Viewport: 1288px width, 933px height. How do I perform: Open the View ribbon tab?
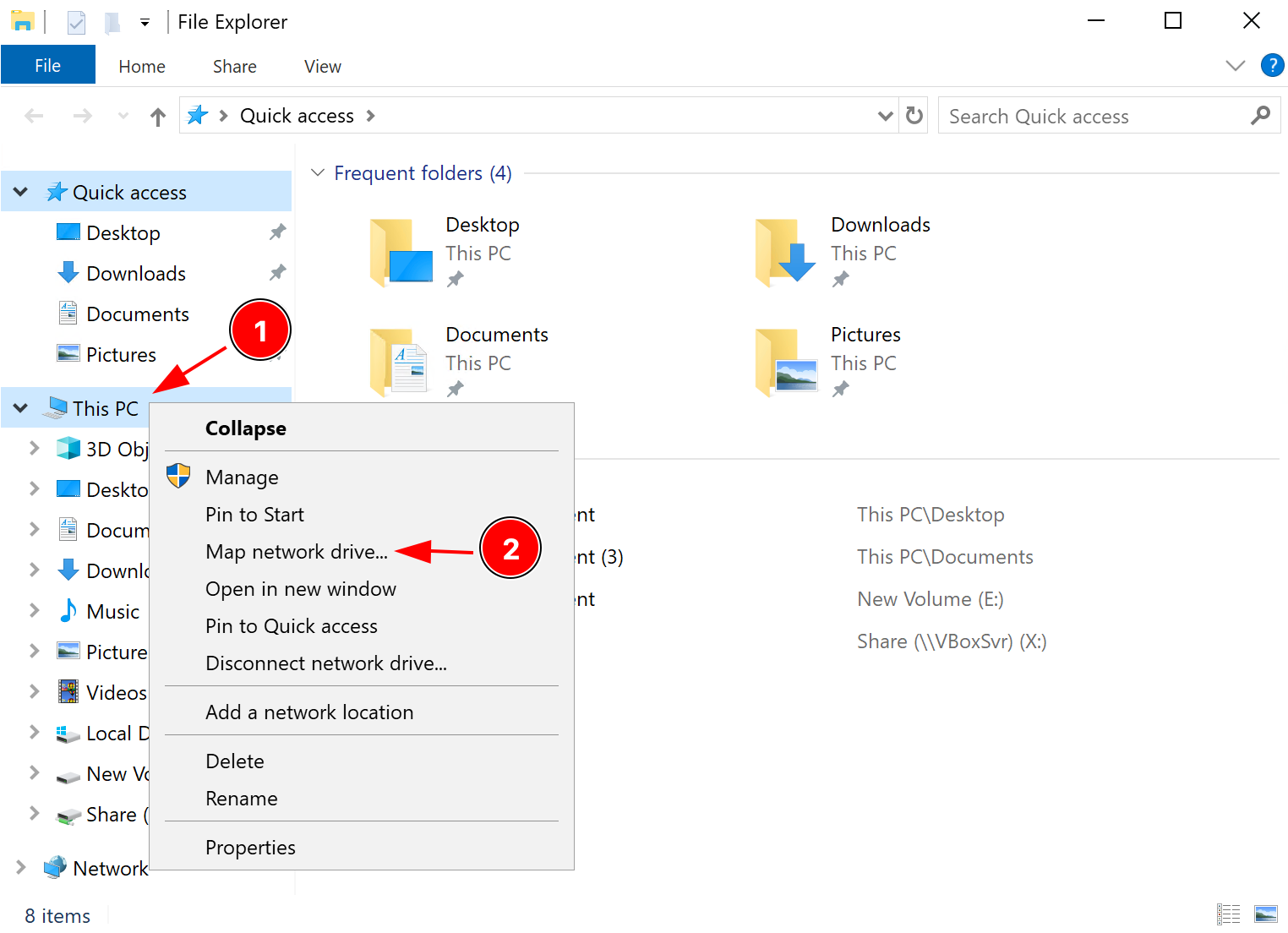click(322, 65)
